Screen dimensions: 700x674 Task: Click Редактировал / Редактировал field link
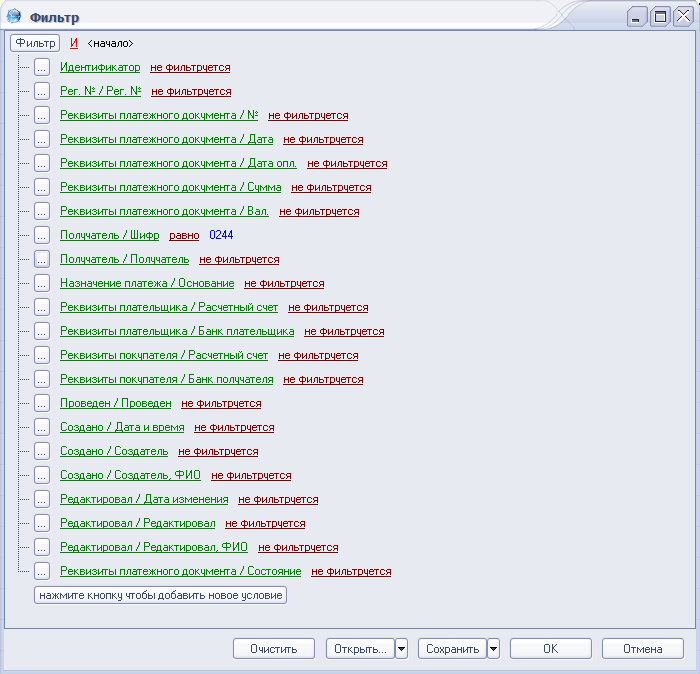point(138,524)
